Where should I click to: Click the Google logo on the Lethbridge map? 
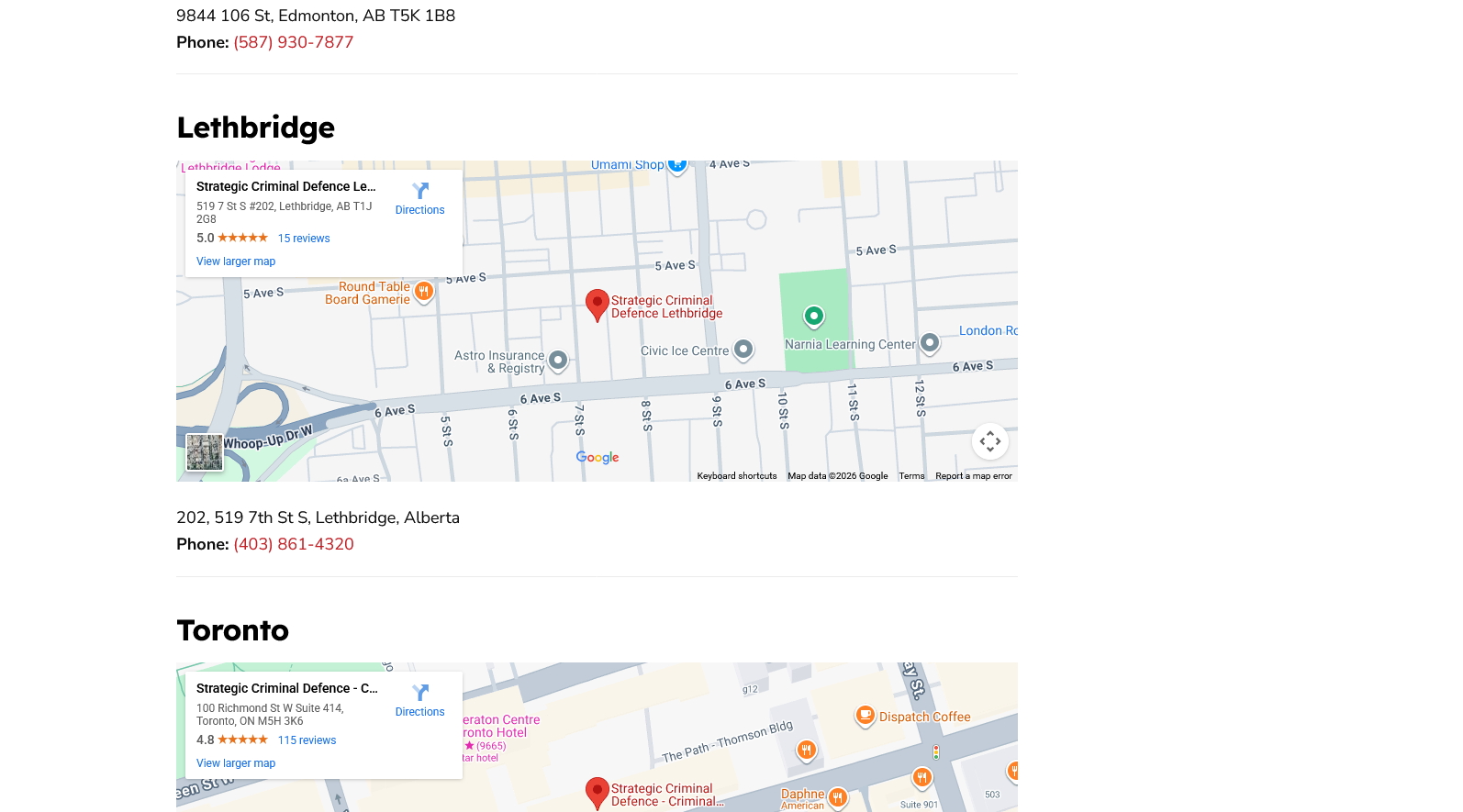597,457
